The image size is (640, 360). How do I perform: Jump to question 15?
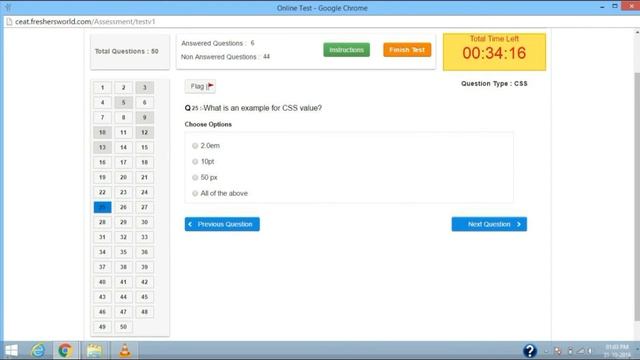(144, 147)
